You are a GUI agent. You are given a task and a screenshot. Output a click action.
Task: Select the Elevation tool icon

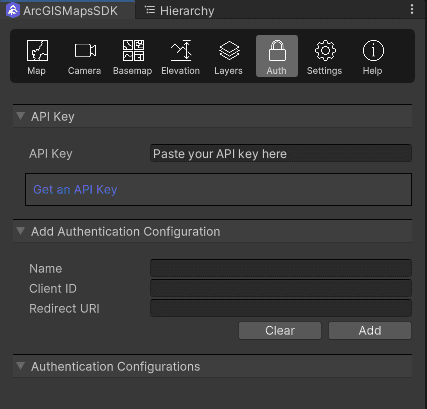pyautogui.click(x=181, y=56)
